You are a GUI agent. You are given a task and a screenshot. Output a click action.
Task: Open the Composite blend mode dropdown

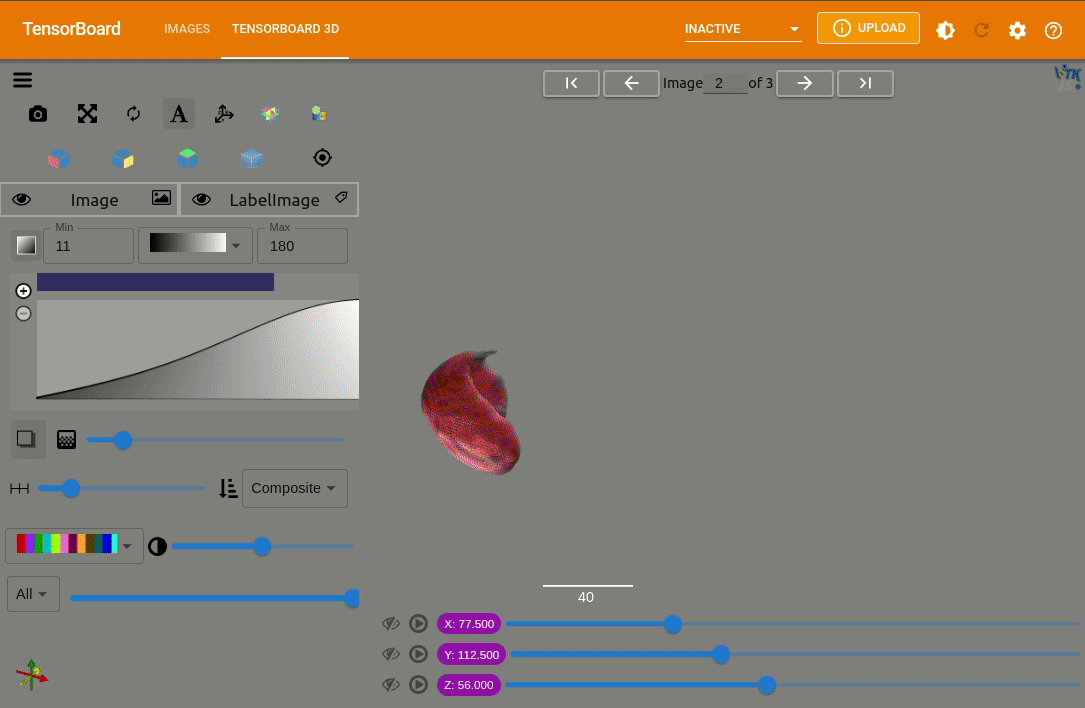pyautogui.click(x=295, y=488)
